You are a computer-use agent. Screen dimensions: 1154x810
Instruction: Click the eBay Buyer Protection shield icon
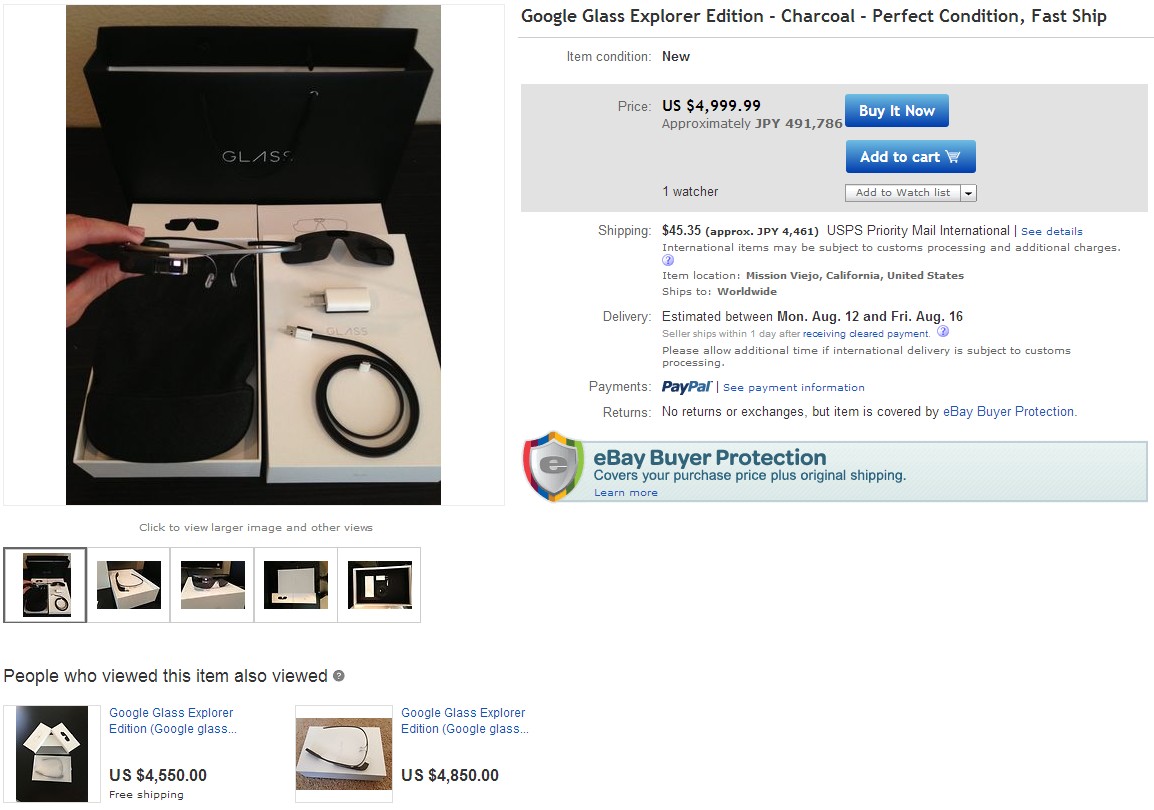tap(553, 466)
